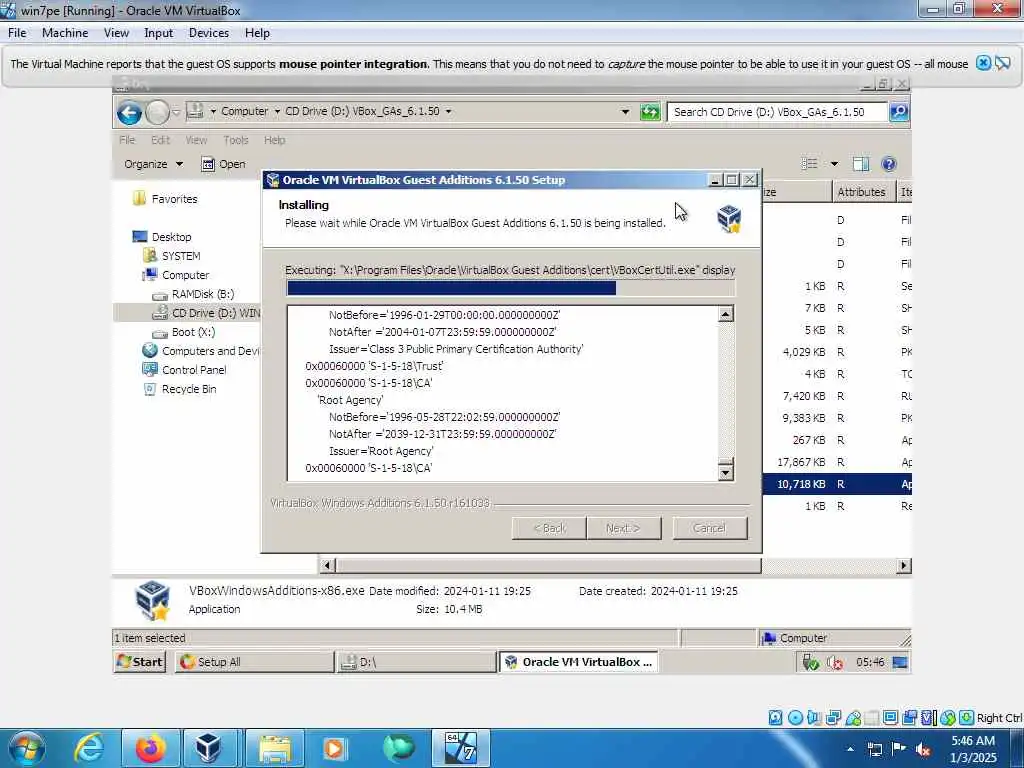Click the Attributes column header
The height and width of the screenshot is (768, 1024).
tap(863, 191)
